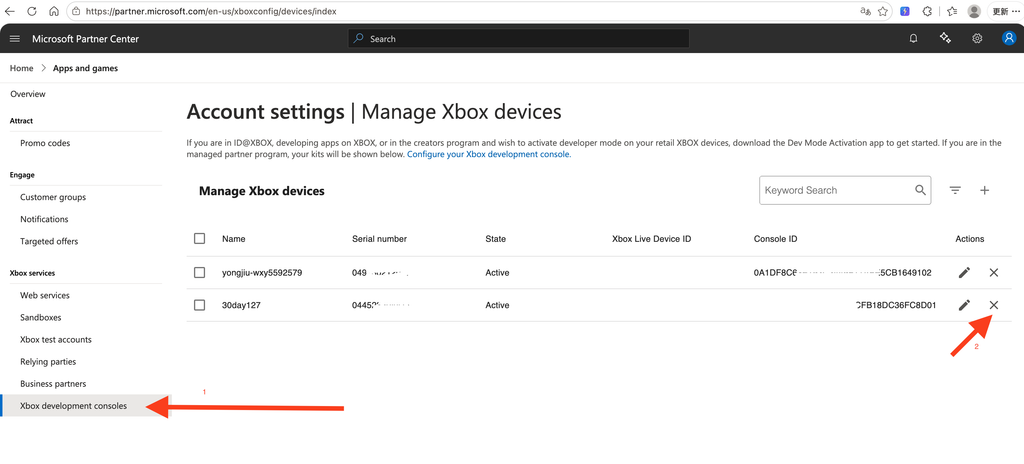
Task: Go to Home breadcrumb
Action: [x=22, y=68]
